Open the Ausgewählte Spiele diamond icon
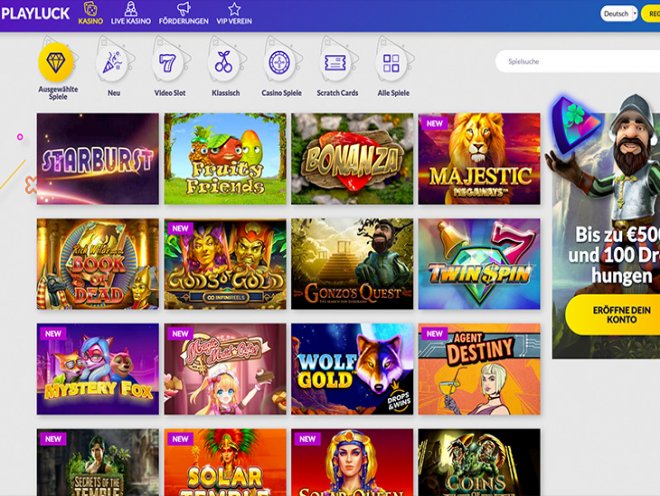660x496 pixels. coord(57,63)
